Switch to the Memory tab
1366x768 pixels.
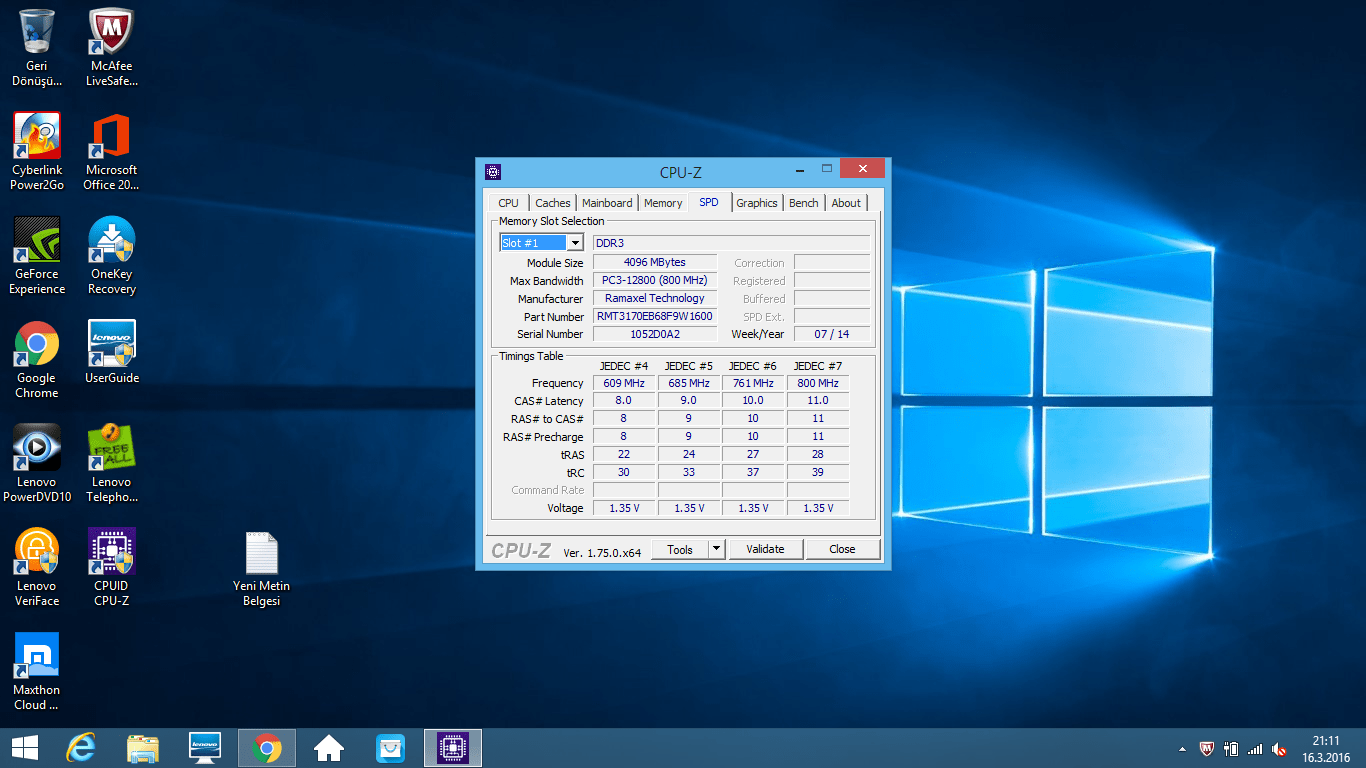coord(663,203)
